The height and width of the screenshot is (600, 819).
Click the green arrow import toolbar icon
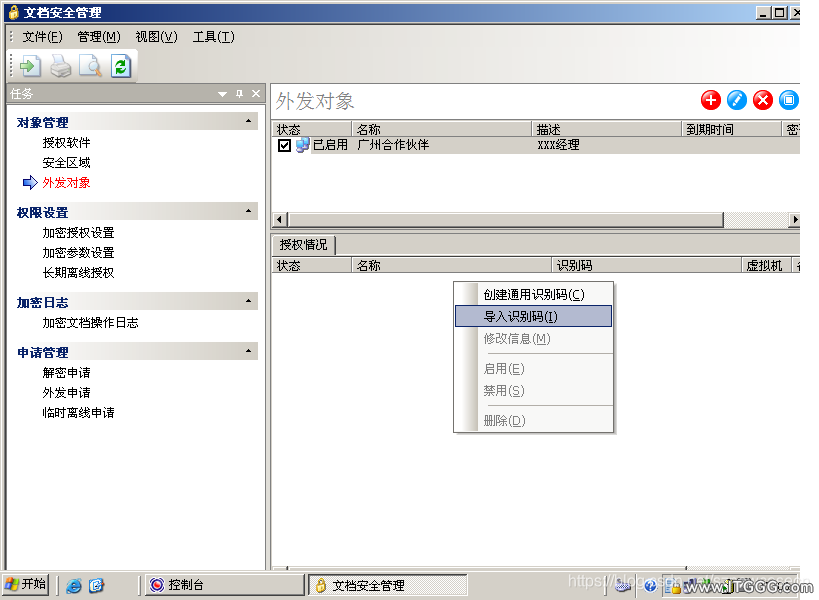(30, 66)
